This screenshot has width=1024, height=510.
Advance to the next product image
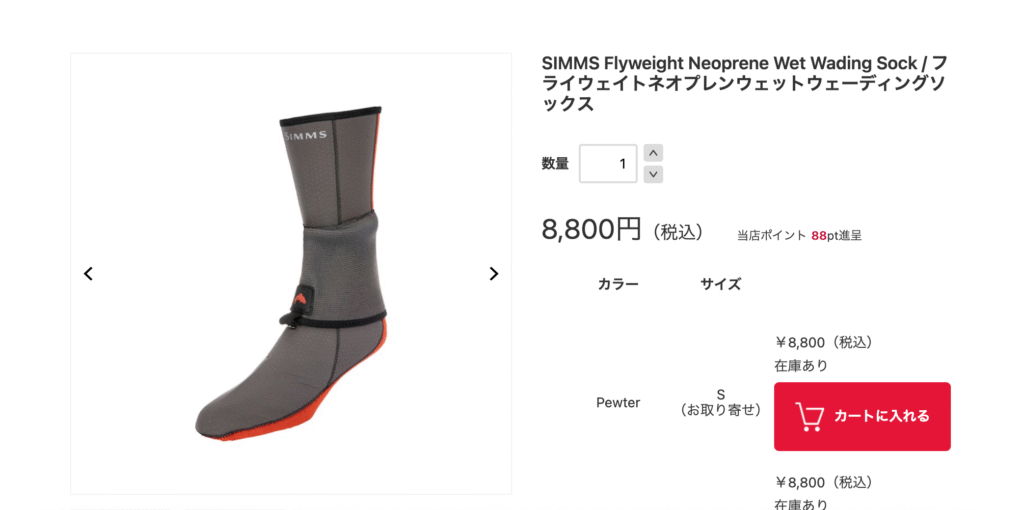click(x=494, y=274)
